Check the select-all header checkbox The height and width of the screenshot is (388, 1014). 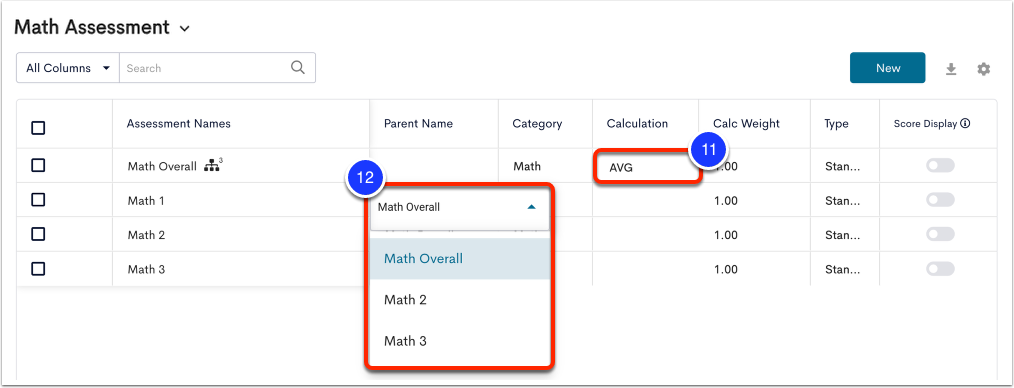(38, 128)
